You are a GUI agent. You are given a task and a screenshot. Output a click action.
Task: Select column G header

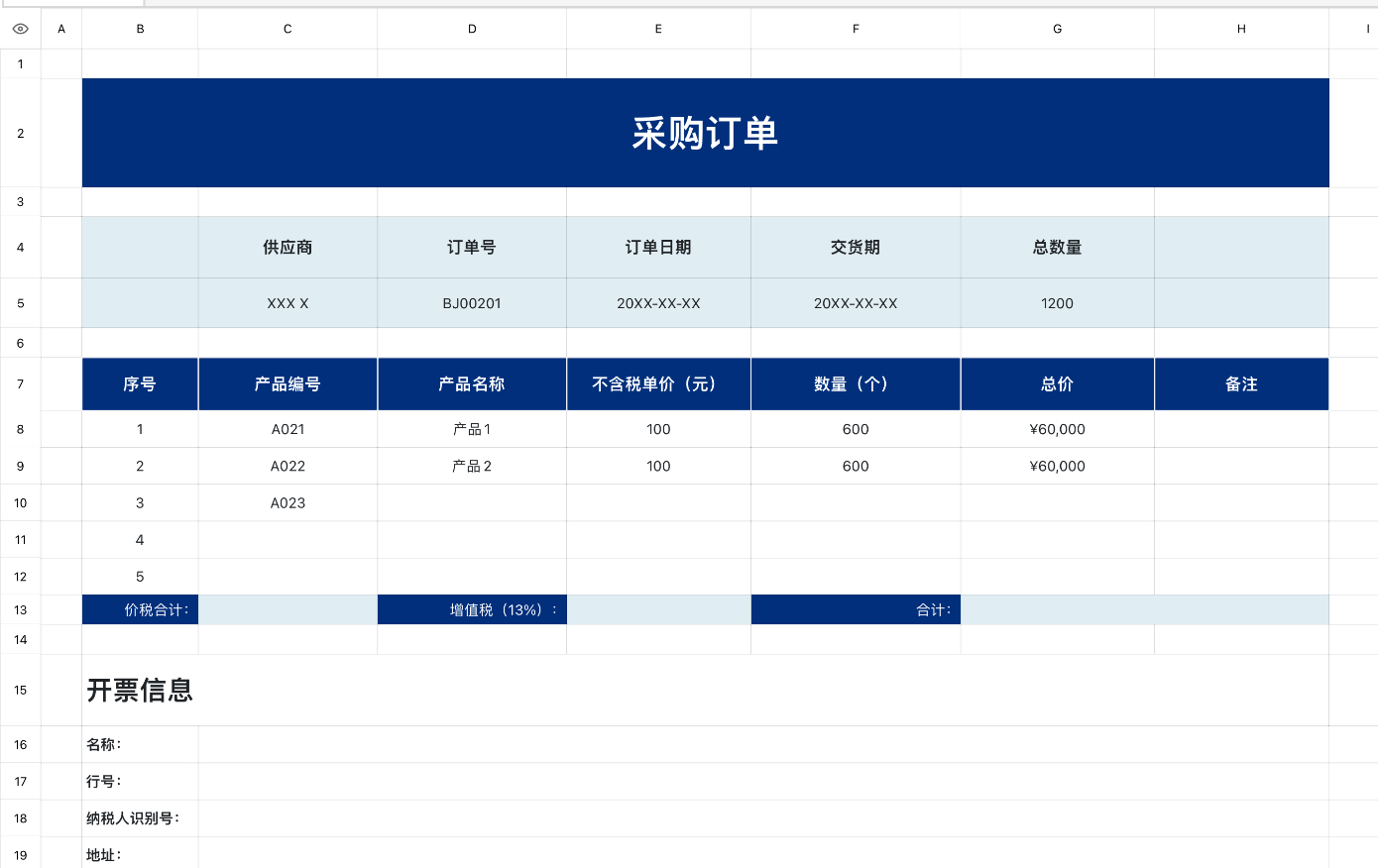(x=1058, y=29)
